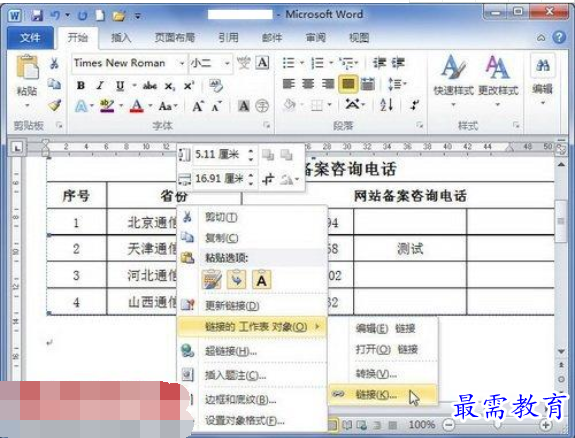Switch to the Page Layout tab

(x=175, y=37)
